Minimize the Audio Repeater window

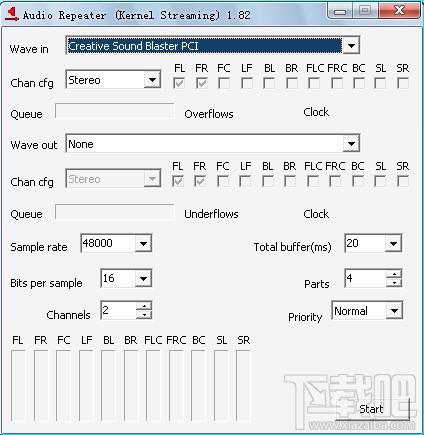point(340,11)
